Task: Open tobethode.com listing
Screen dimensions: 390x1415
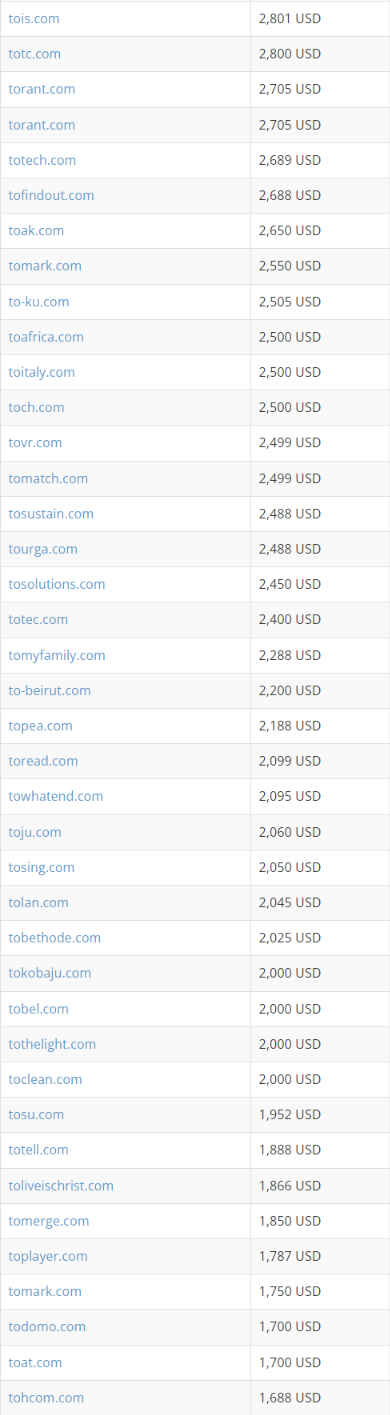Action: [55, 937]
